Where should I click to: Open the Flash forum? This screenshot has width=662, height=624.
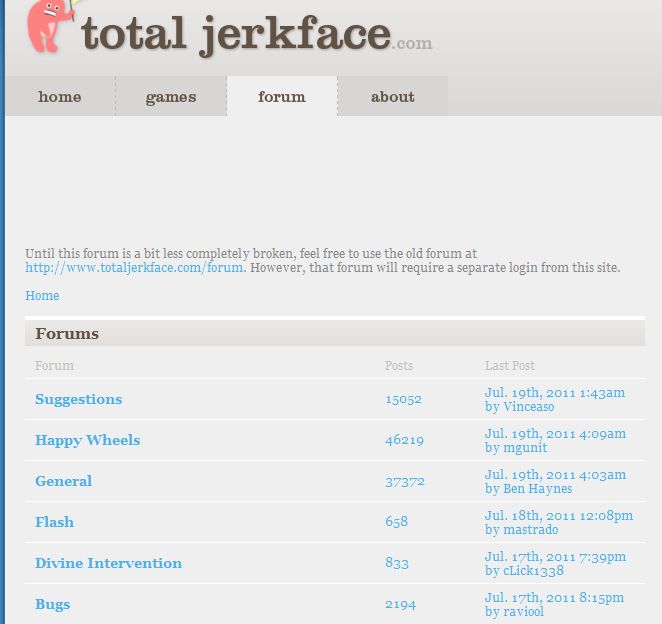pos(54,522)
